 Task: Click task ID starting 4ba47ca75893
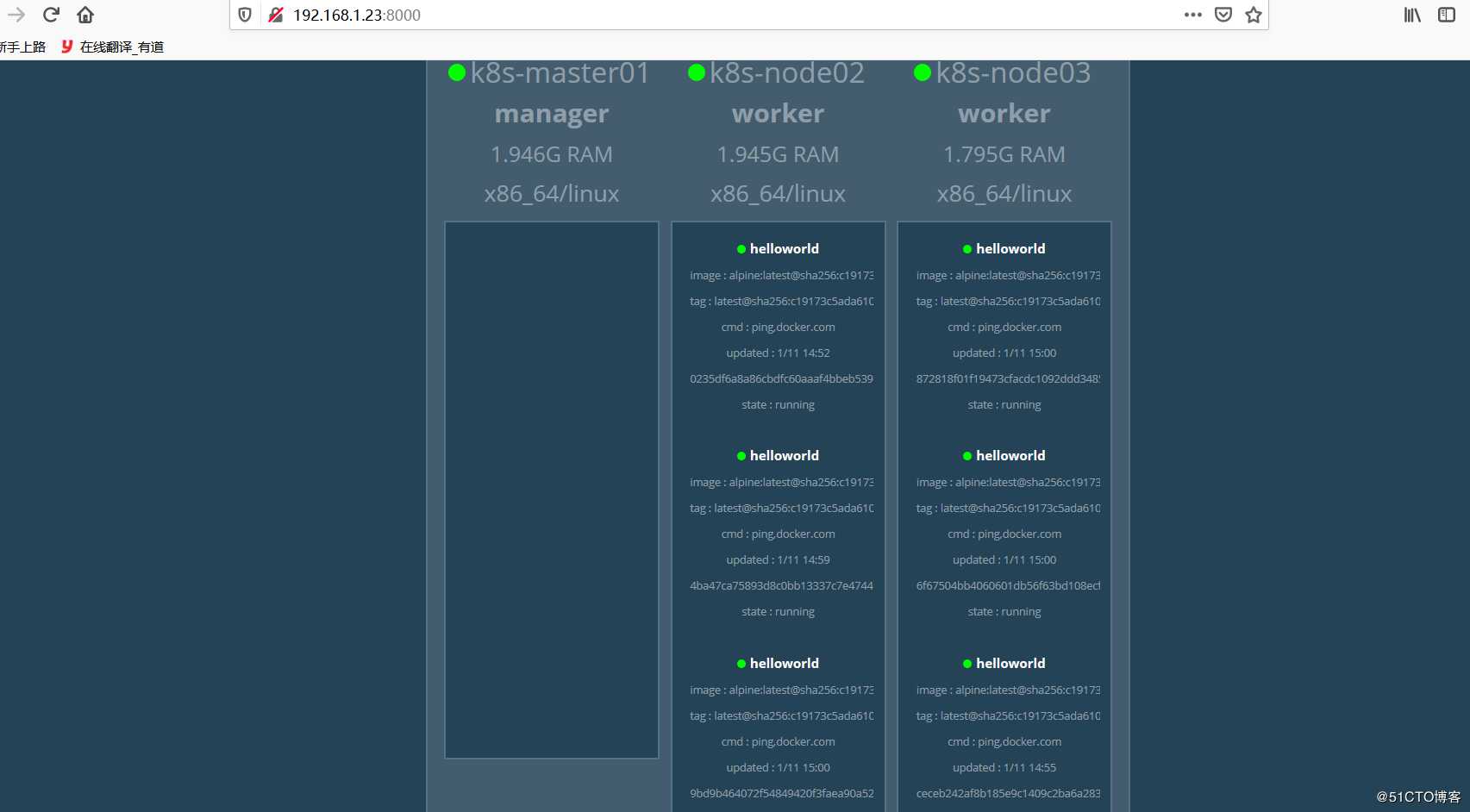782,586
